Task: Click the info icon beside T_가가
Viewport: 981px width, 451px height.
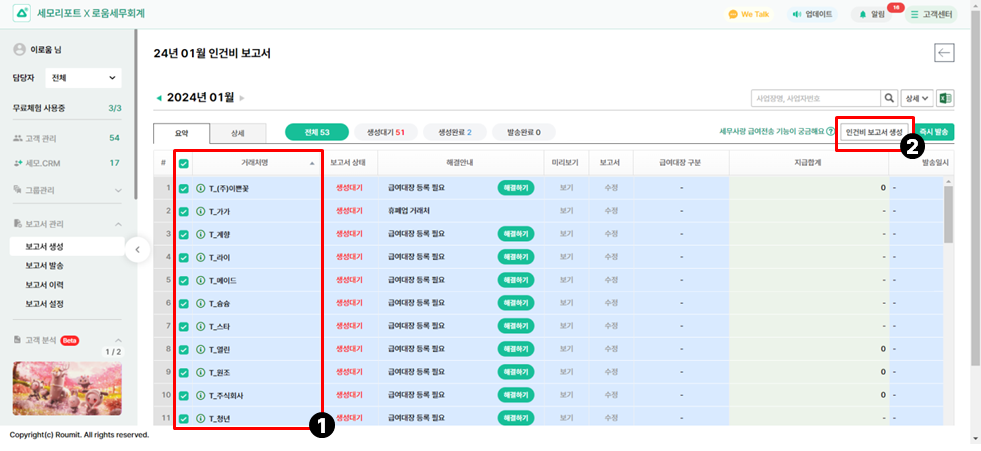Action: (x=200, y=211)
